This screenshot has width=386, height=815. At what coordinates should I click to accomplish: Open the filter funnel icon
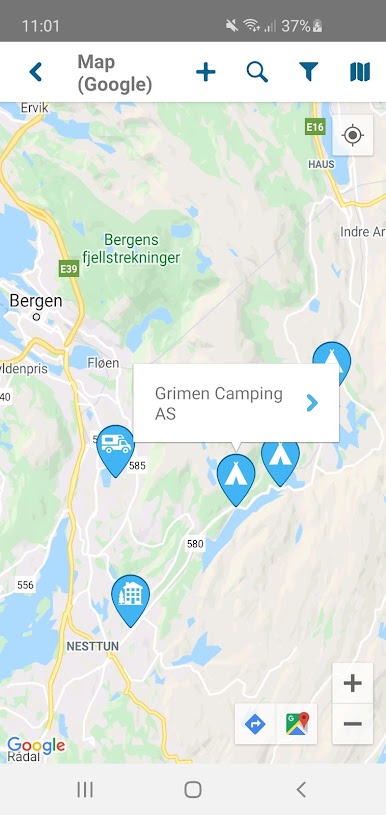(309, 72)
